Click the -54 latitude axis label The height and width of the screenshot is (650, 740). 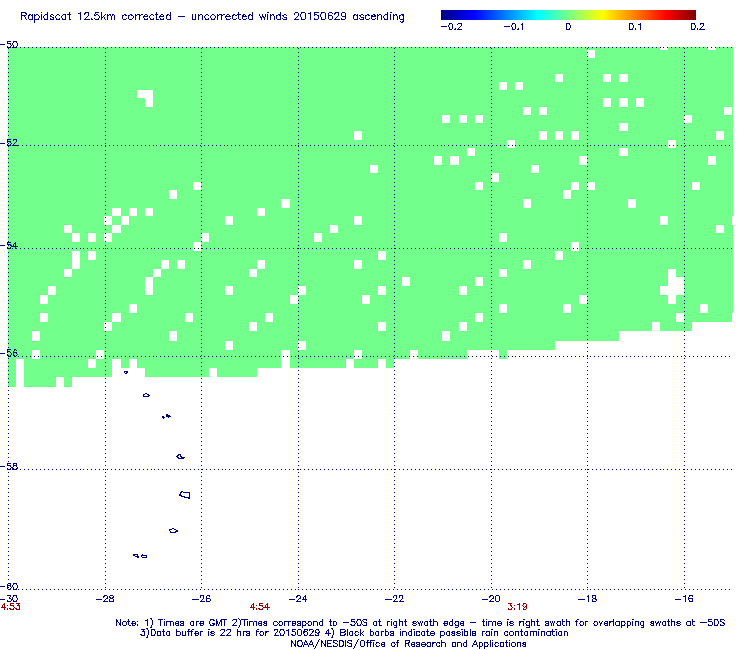9,245
